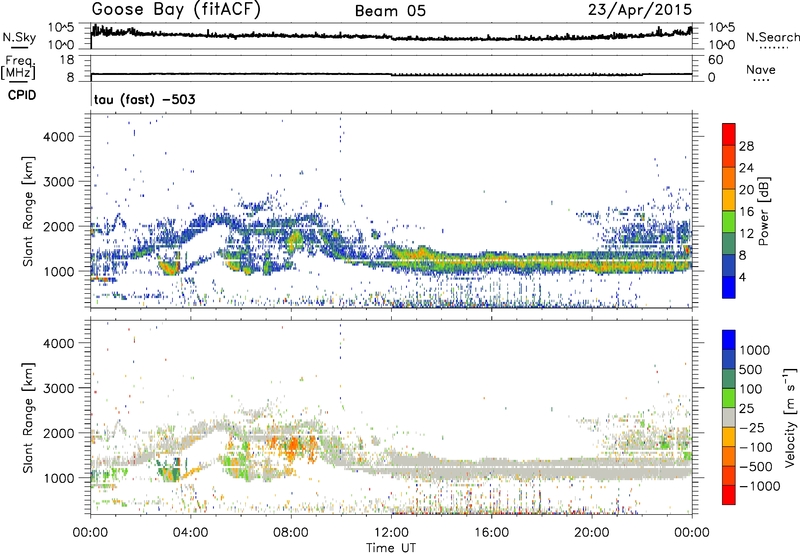Click the 'CPID' row label
This screenshot has width=800, height=554.
click(22, 95)
